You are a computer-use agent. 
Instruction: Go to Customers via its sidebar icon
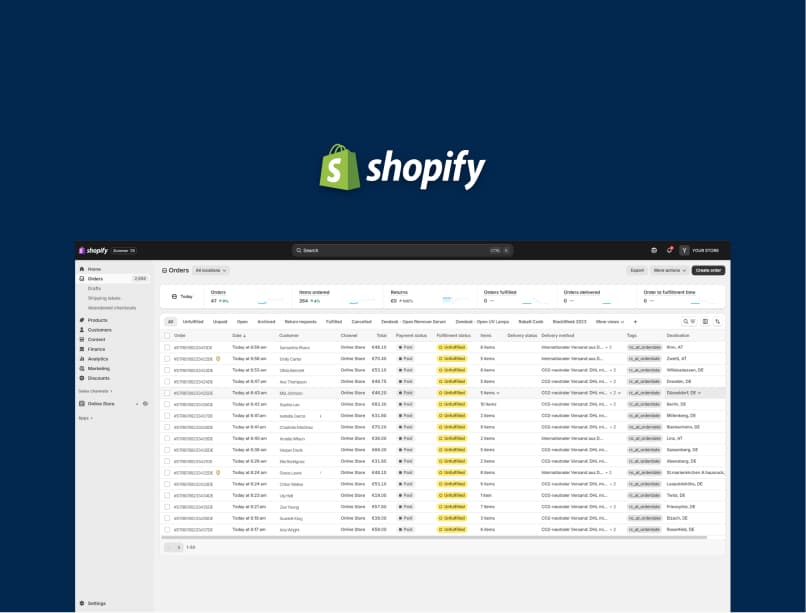82,330
